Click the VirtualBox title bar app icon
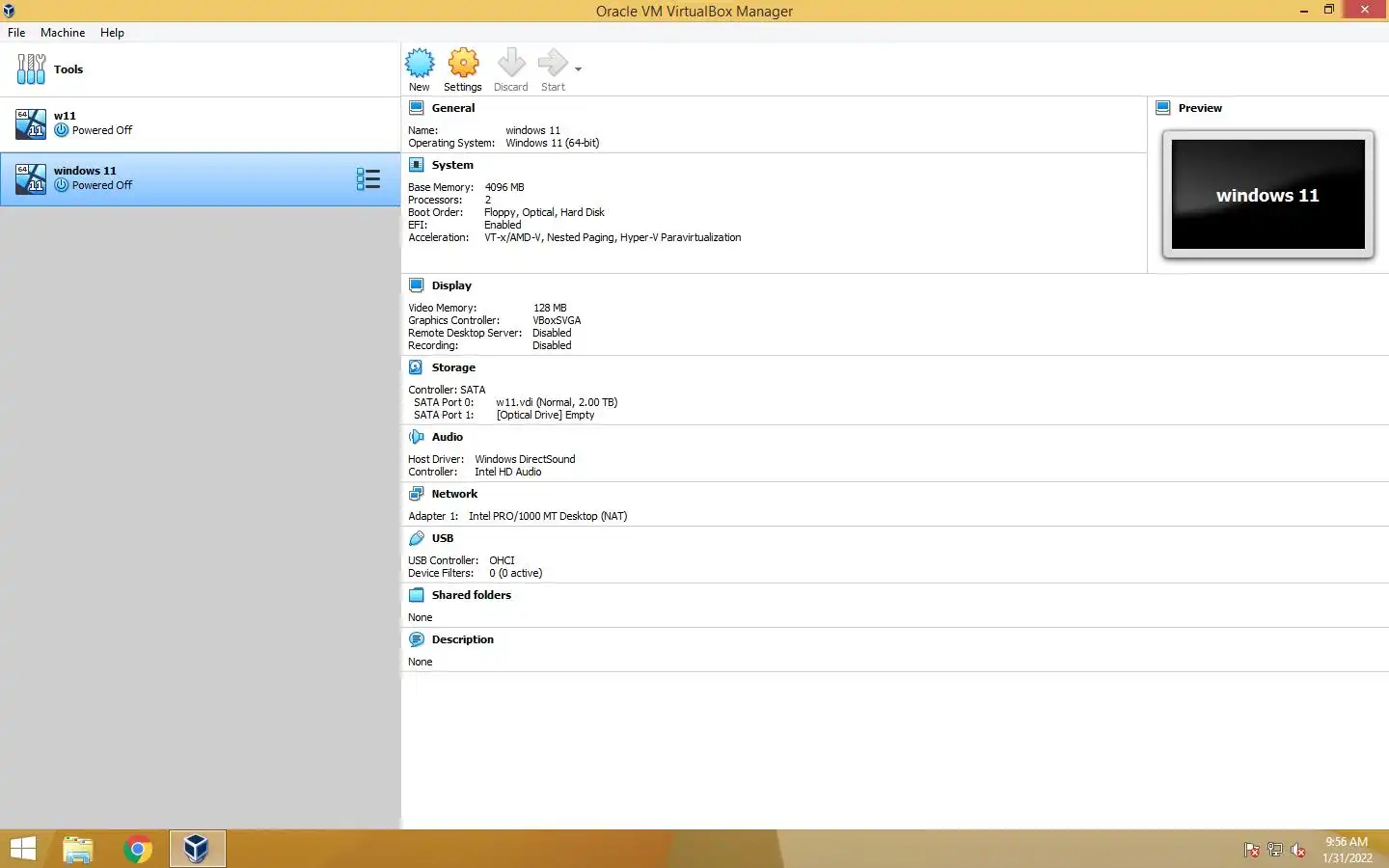This screenshot has height=868, width=1389. click(9, 11)
